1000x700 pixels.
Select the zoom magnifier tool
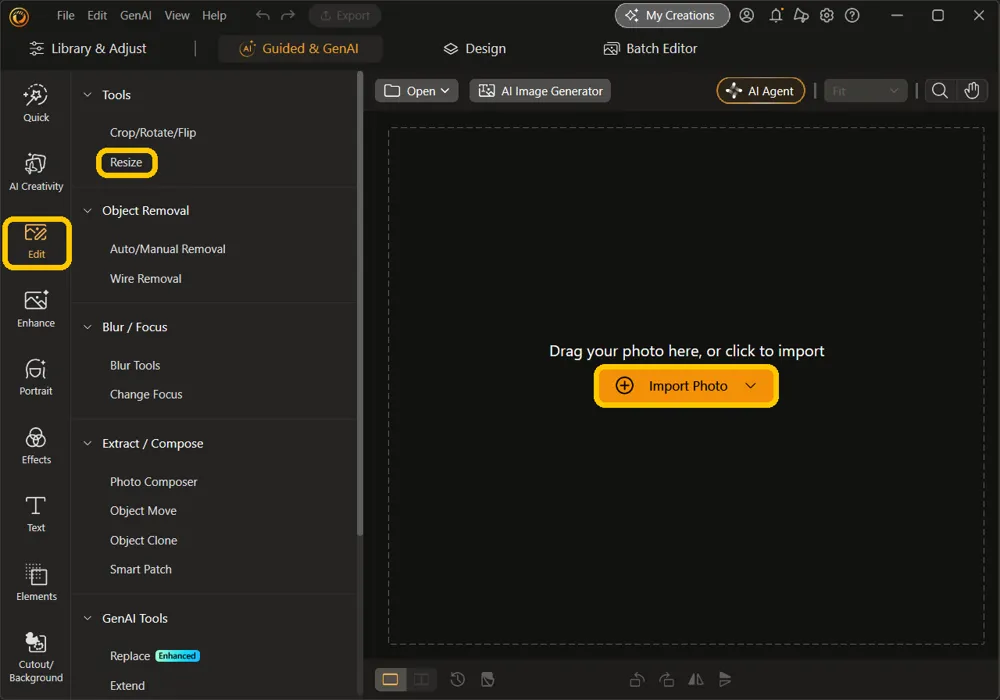(x=939, y=91)
